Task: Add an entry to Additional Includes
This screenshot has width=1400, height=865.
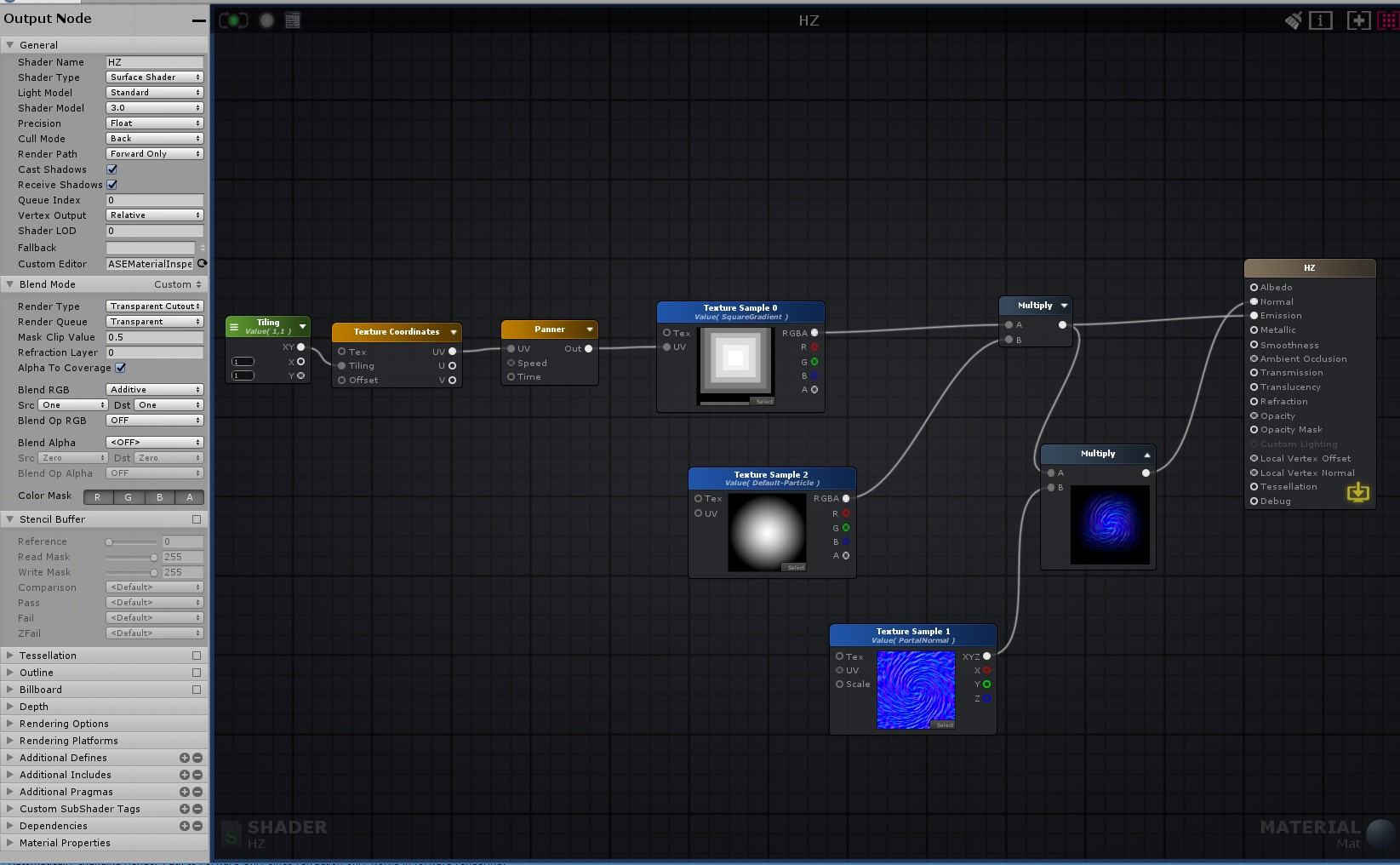Action: tap(184, 775)
